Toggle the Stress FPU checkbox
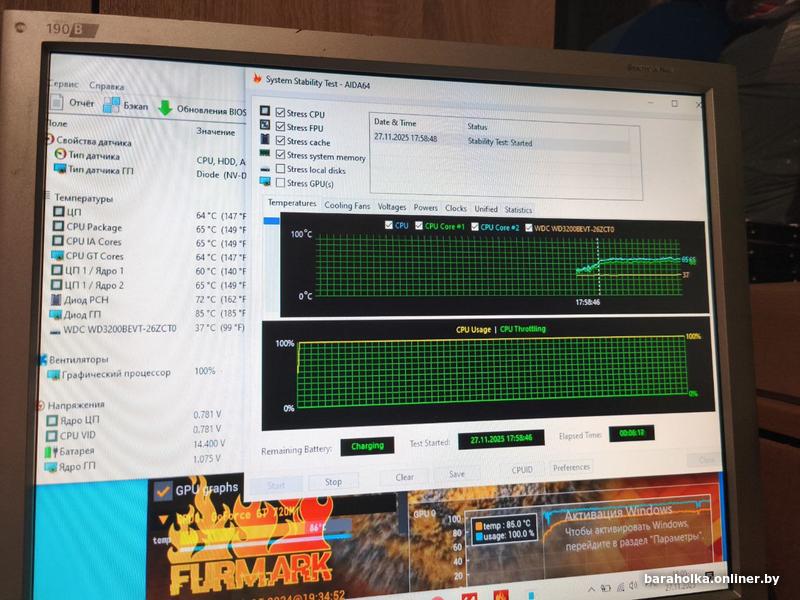The width and height of the screenshot is (800, 600). (x=280, y=126)
